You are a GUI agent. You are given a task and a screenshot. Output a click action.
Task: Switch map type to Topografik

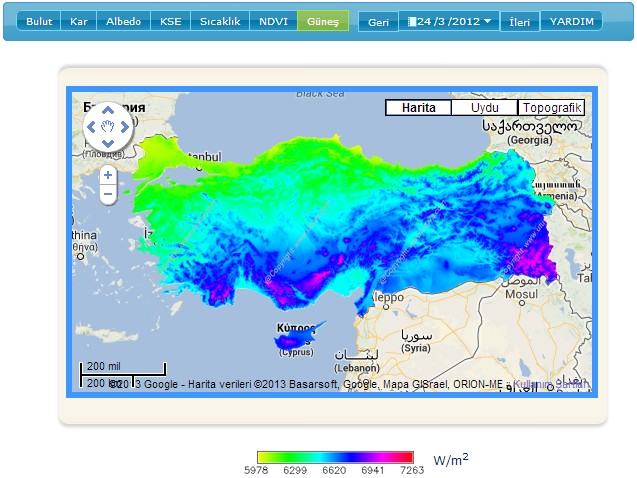[x=551, y=108]
